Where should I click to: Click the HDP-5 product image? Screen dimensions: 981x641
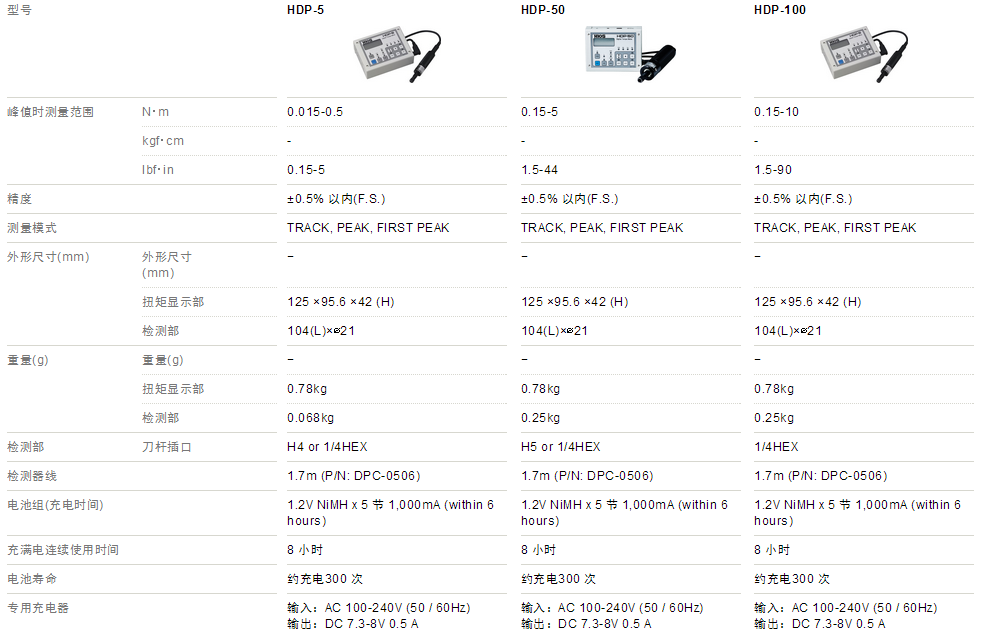point(397,54)
